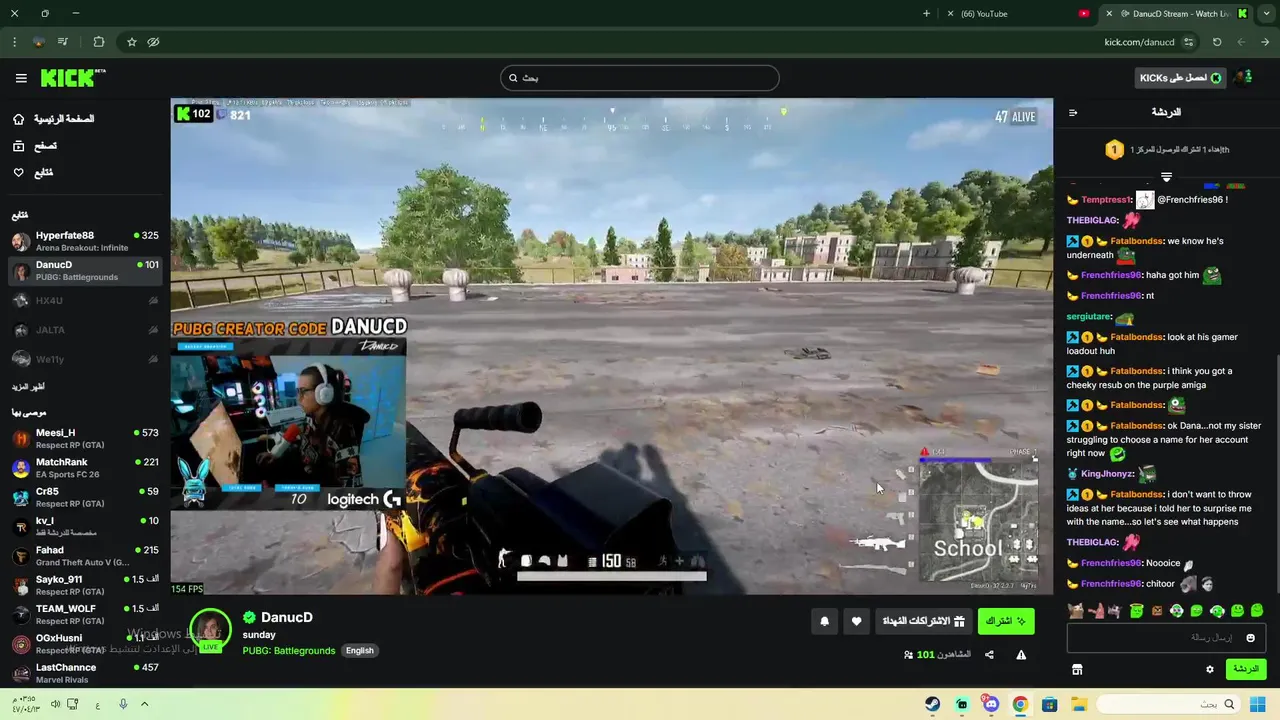Show hidden system tray icons chevron
The image size is (1280, 720).
click(144, 704)
